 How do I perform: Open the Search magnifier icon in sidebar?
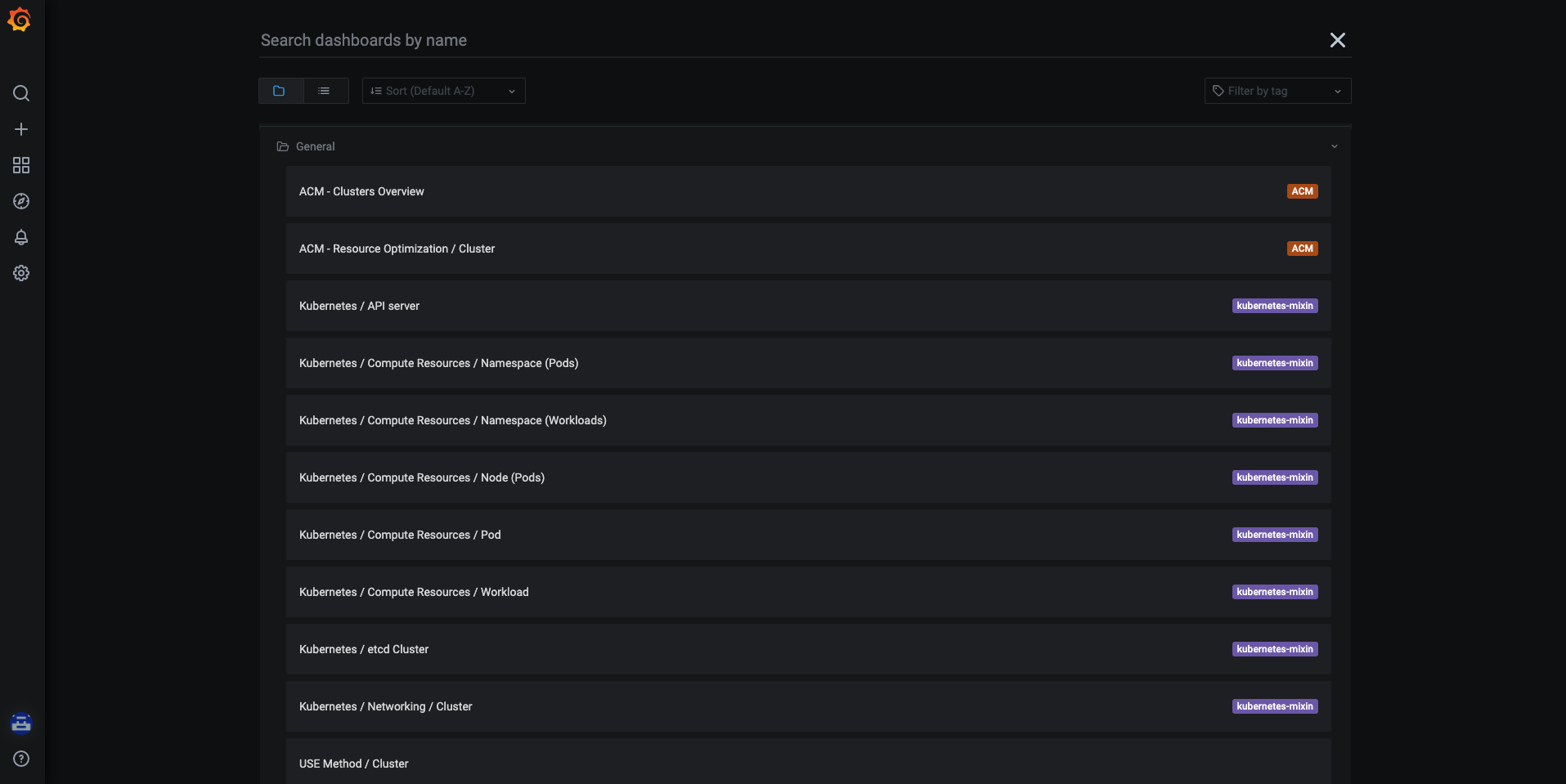[21, 93]
